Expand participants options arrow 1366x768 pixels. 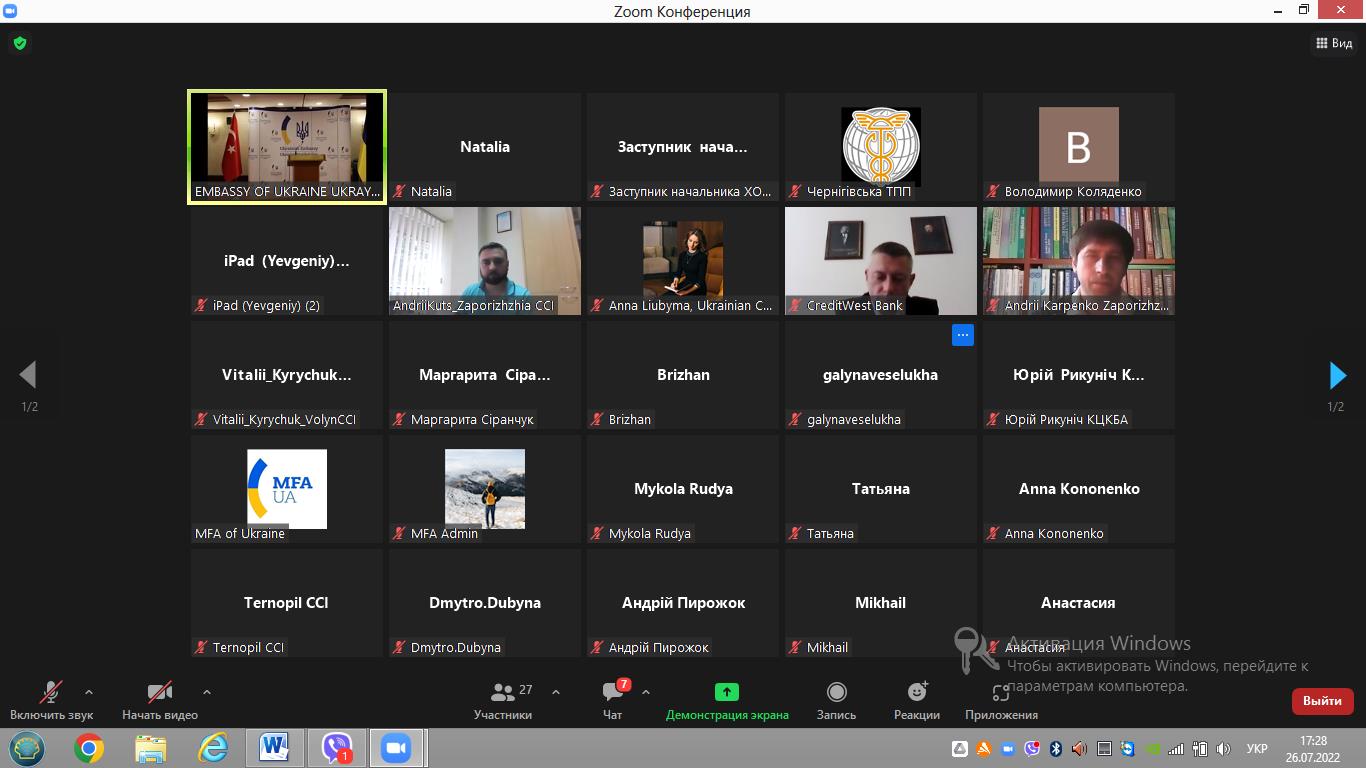(x=556, y=692)
